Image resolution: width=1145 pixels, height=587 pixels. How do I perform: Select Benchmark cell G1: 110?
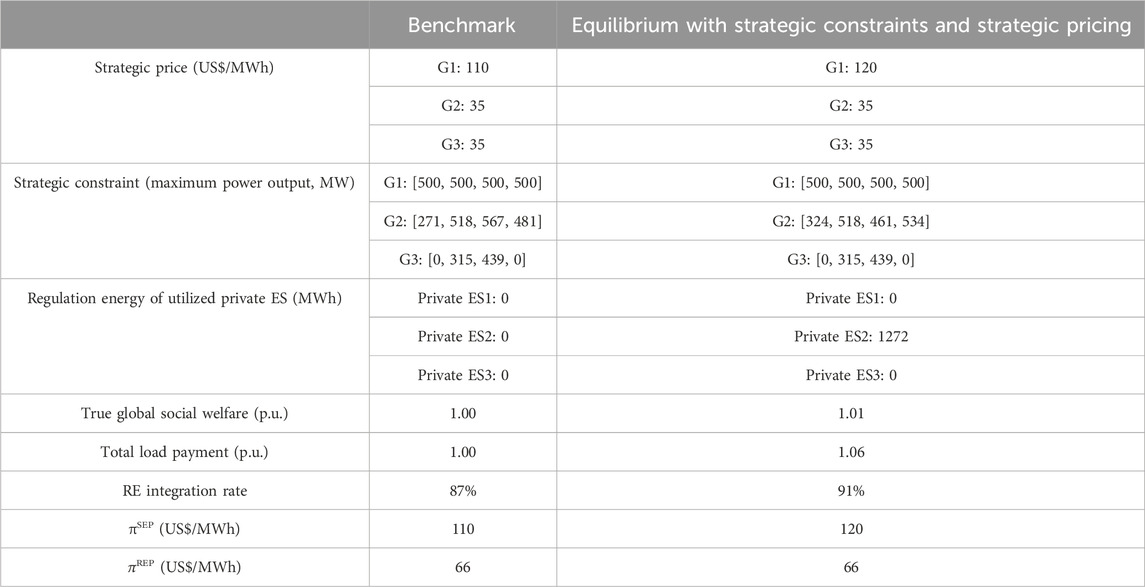point(462,68)
